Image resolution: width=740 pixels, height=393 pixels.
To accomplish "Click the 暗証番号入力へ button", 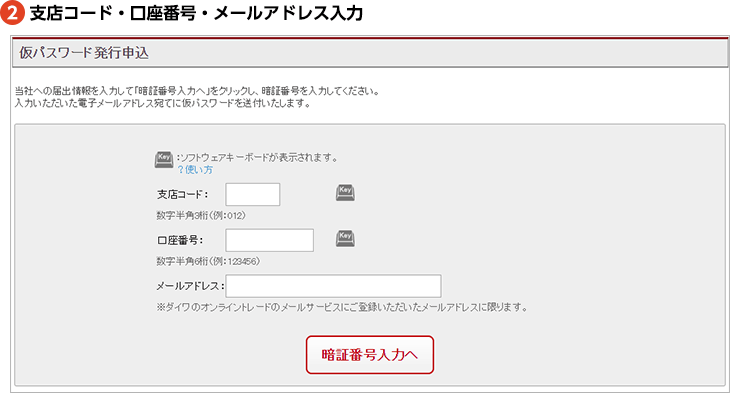I will tap(370, 355).
